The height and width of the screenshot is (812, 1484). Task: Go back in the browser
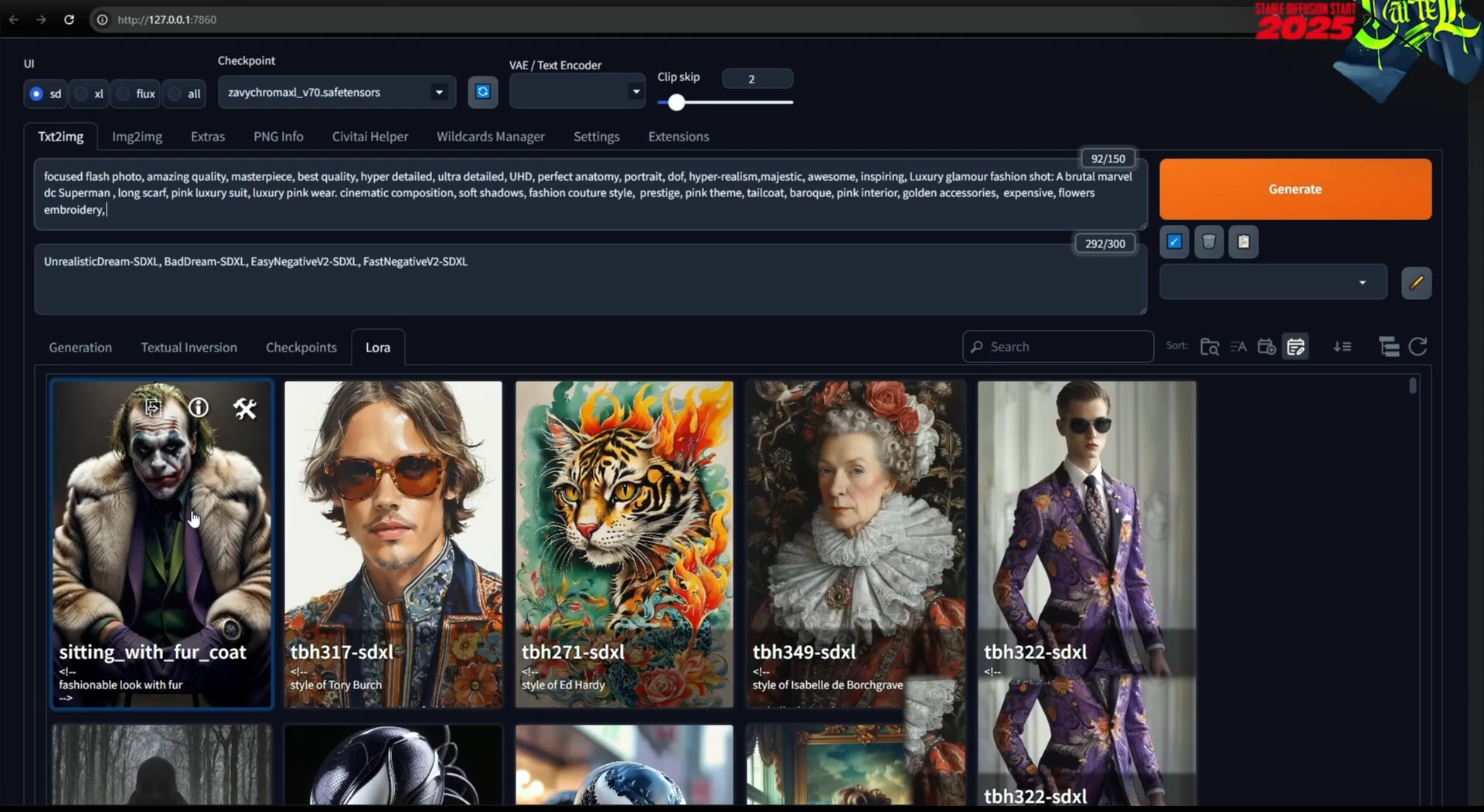14,19
